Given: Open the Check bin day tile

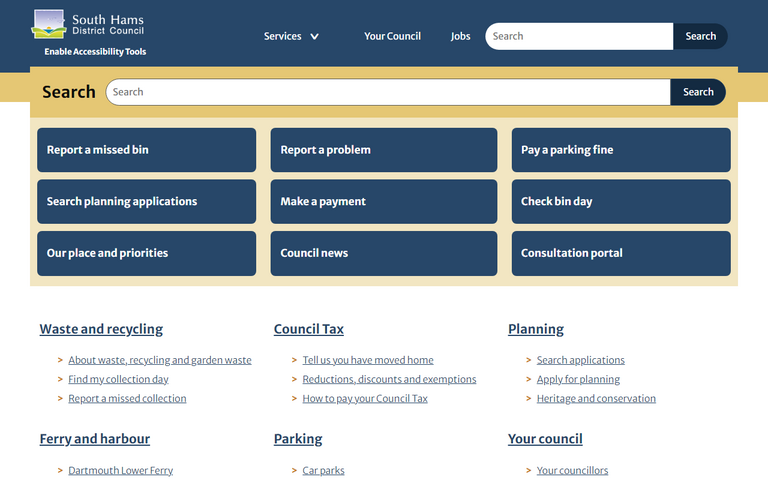Looking at the screenshot, I should point(620,201).
